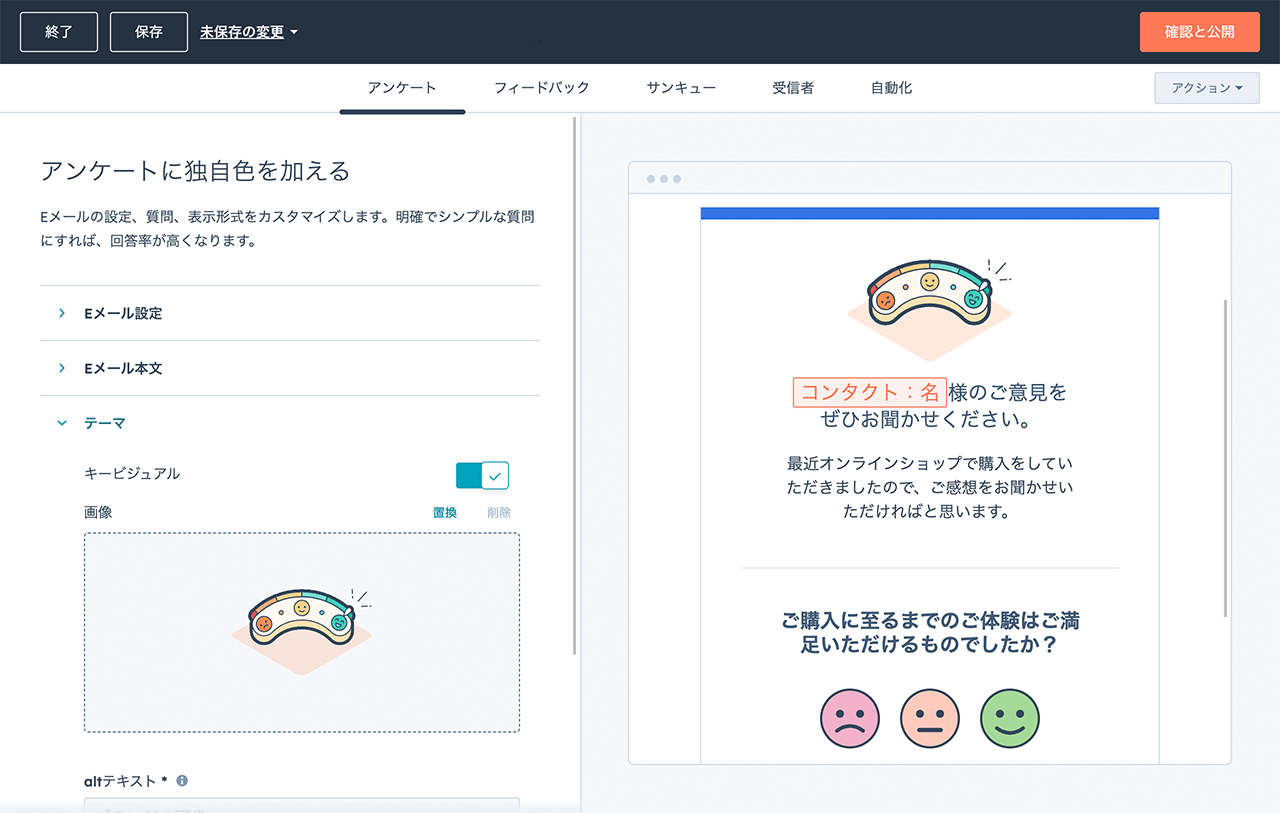This screenshot has width=1280, height=813.
Task: Click the 確認と公開 button
Action: pyautogui.click(x=1199, y=32)
